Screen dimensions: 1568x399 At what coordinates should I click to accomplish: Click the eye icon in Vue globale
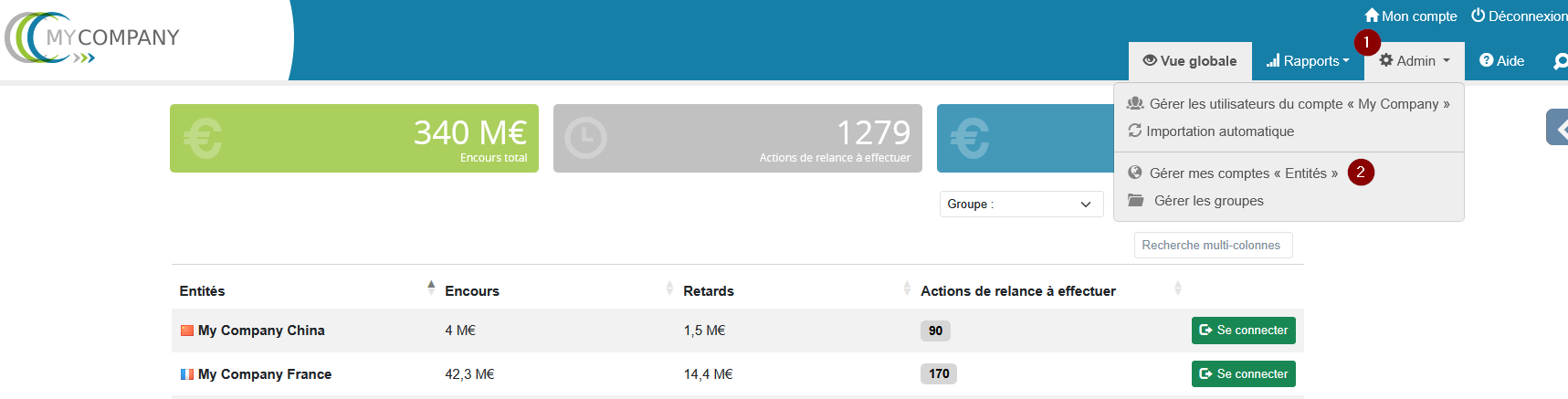click(1150, 61)
